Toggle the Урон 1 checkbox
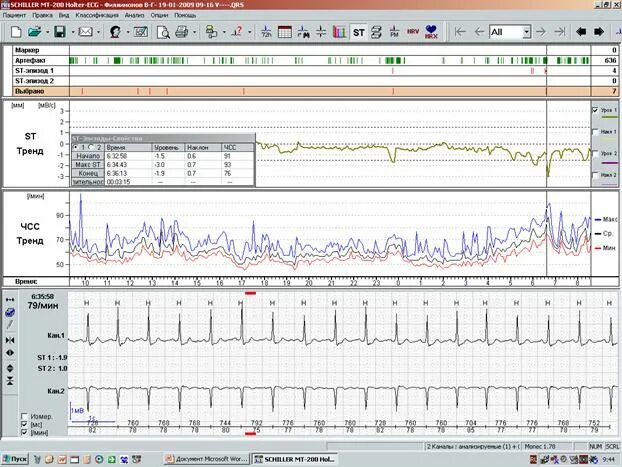Screen dimensions: 622x467 [595, 110]
